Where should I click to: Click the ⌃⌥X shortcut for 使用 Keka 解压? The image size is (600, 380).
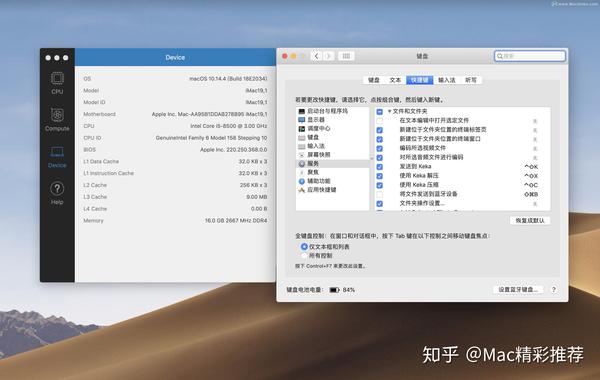tap(531, 176)
